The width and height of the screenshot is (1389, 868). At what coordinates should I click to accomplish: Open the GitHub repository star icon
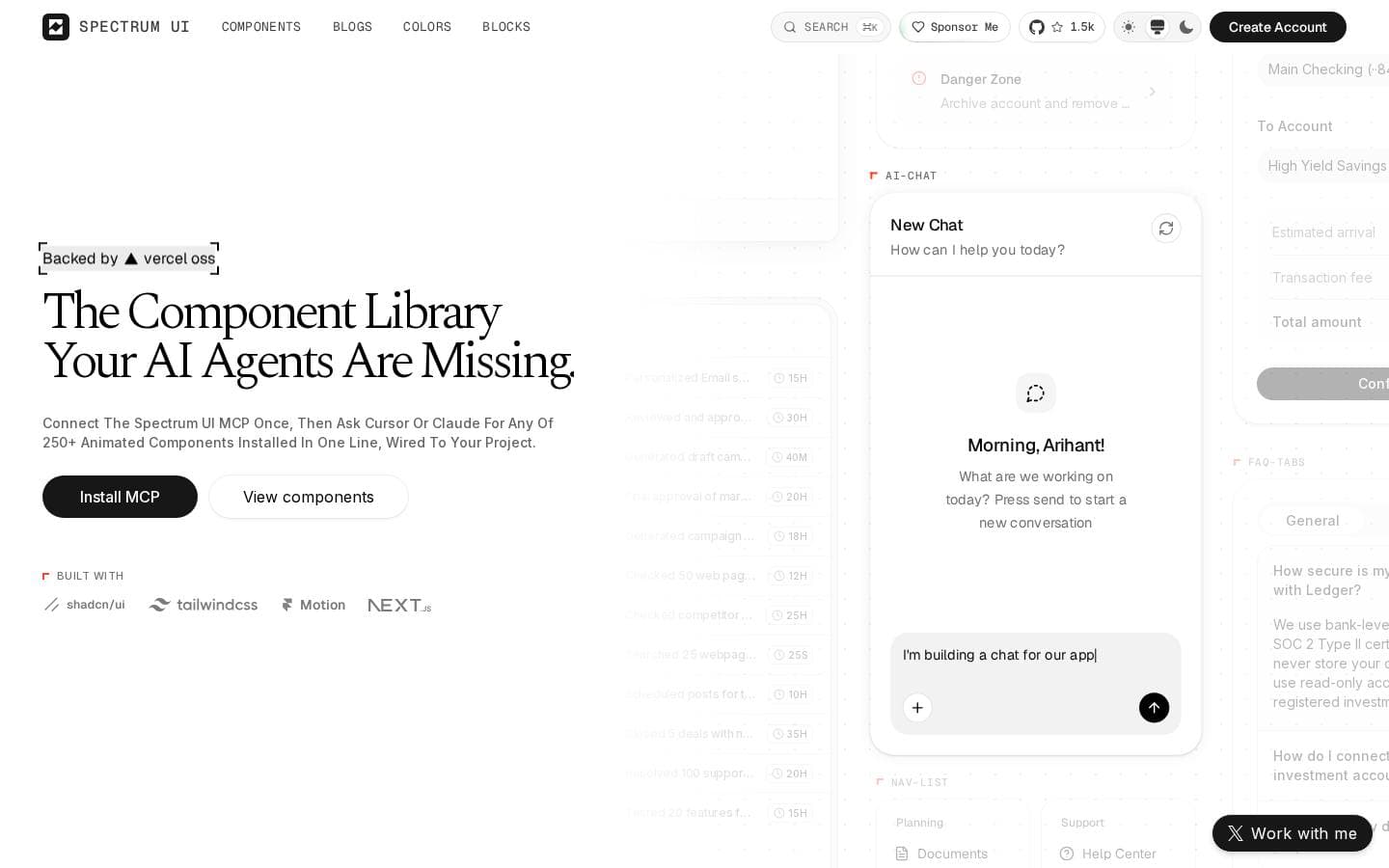pyautogui.click(x=1057, y=27)
